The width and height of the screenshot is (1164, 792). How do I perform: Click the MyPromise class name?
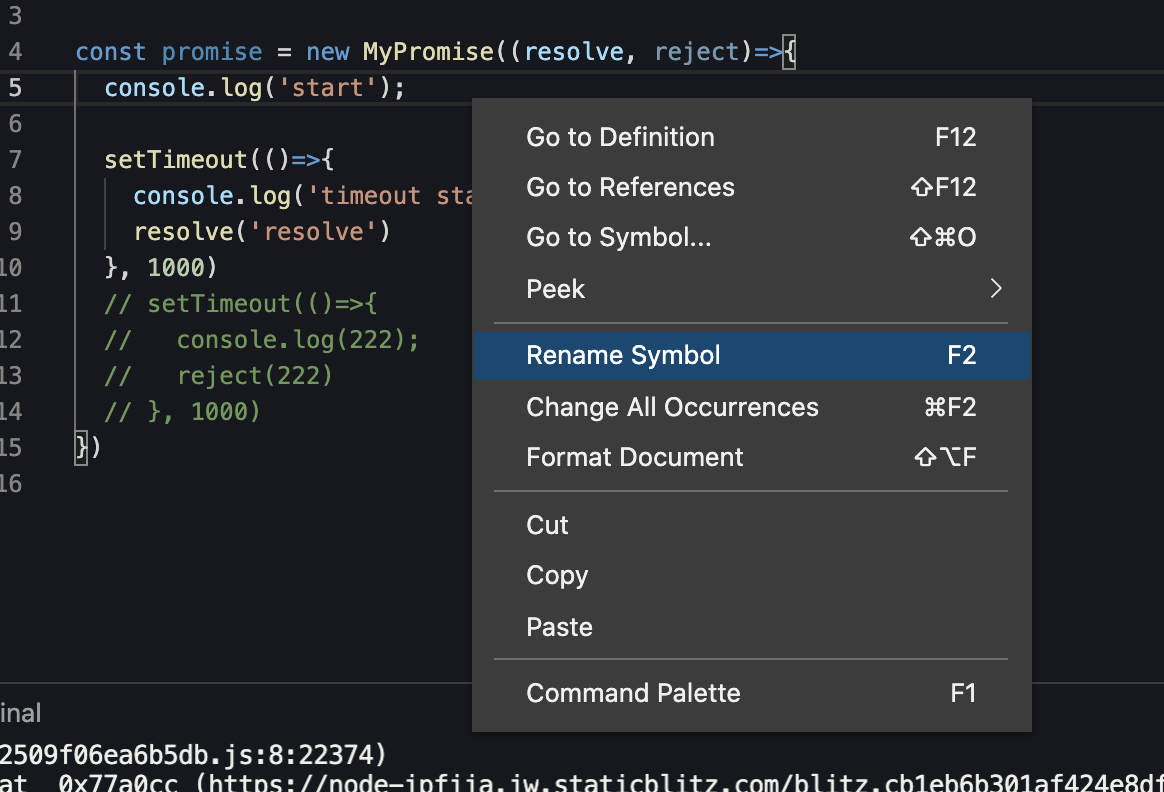coord(428,52)
